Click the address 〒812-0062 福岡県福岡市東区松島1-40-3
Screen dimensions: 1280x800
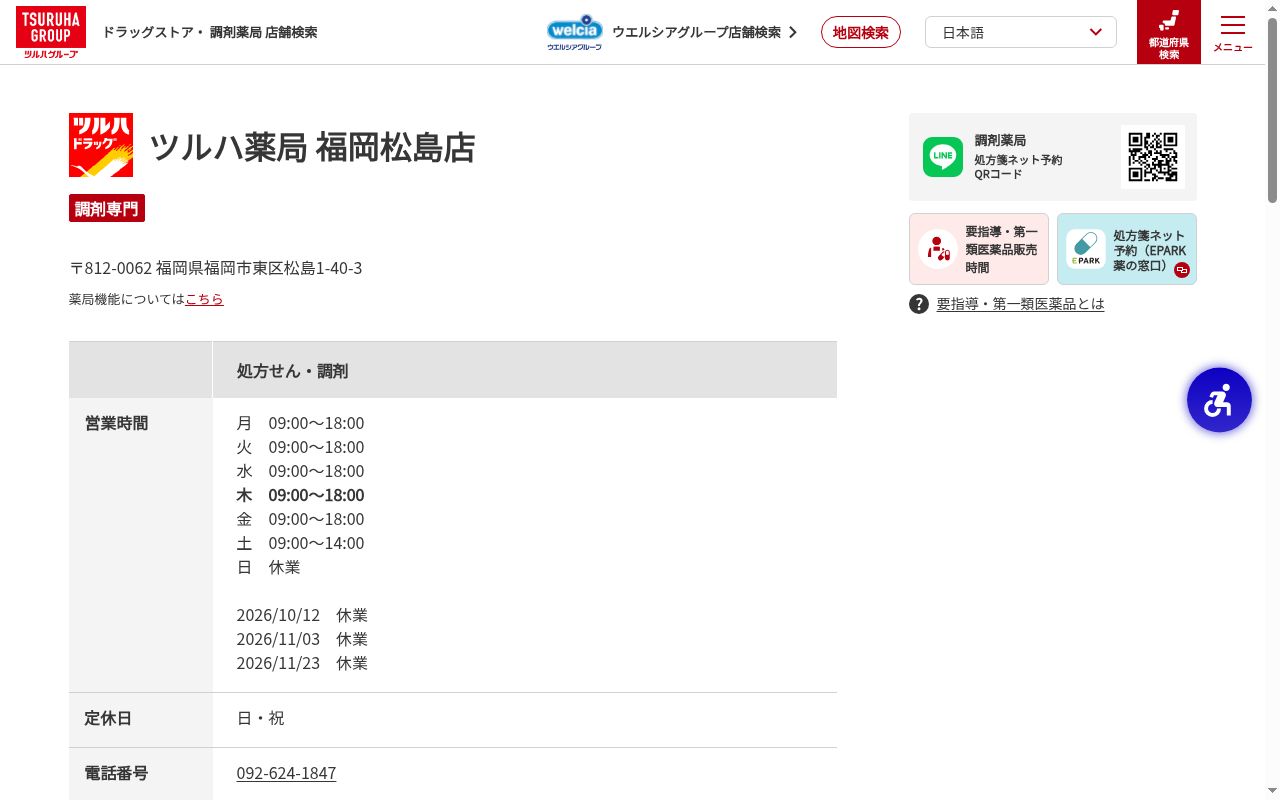[216, 268]
